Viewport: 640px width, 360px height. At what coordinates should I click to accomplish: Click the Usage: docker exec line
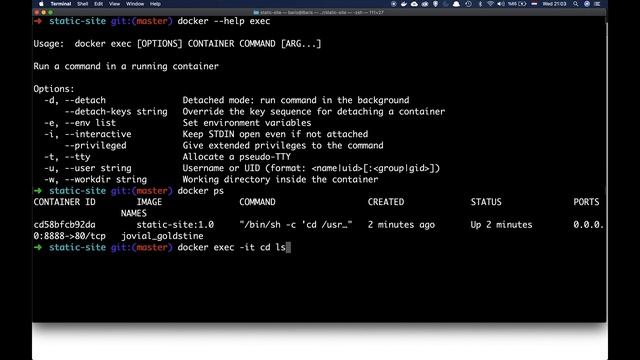pyautogui.click(x=177, y=43)
